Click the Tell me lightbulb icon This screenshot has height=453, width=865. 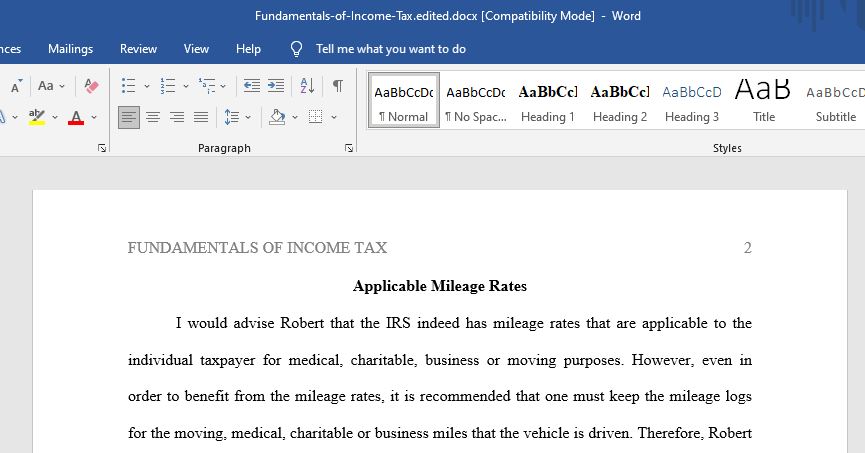296,49
